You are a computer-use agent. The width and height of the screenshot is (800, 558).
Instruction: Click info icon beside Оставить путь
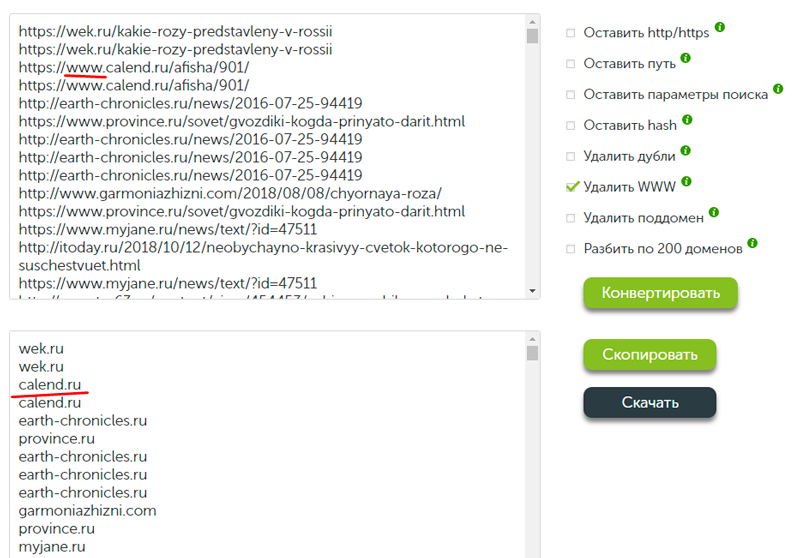(686, 58)
